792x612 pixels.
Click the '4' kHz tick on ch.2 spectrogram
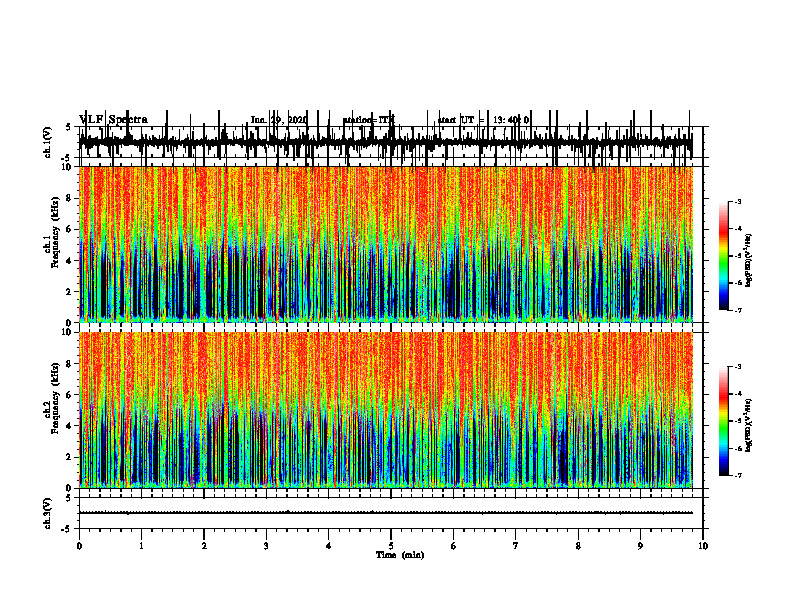(70, 426)
